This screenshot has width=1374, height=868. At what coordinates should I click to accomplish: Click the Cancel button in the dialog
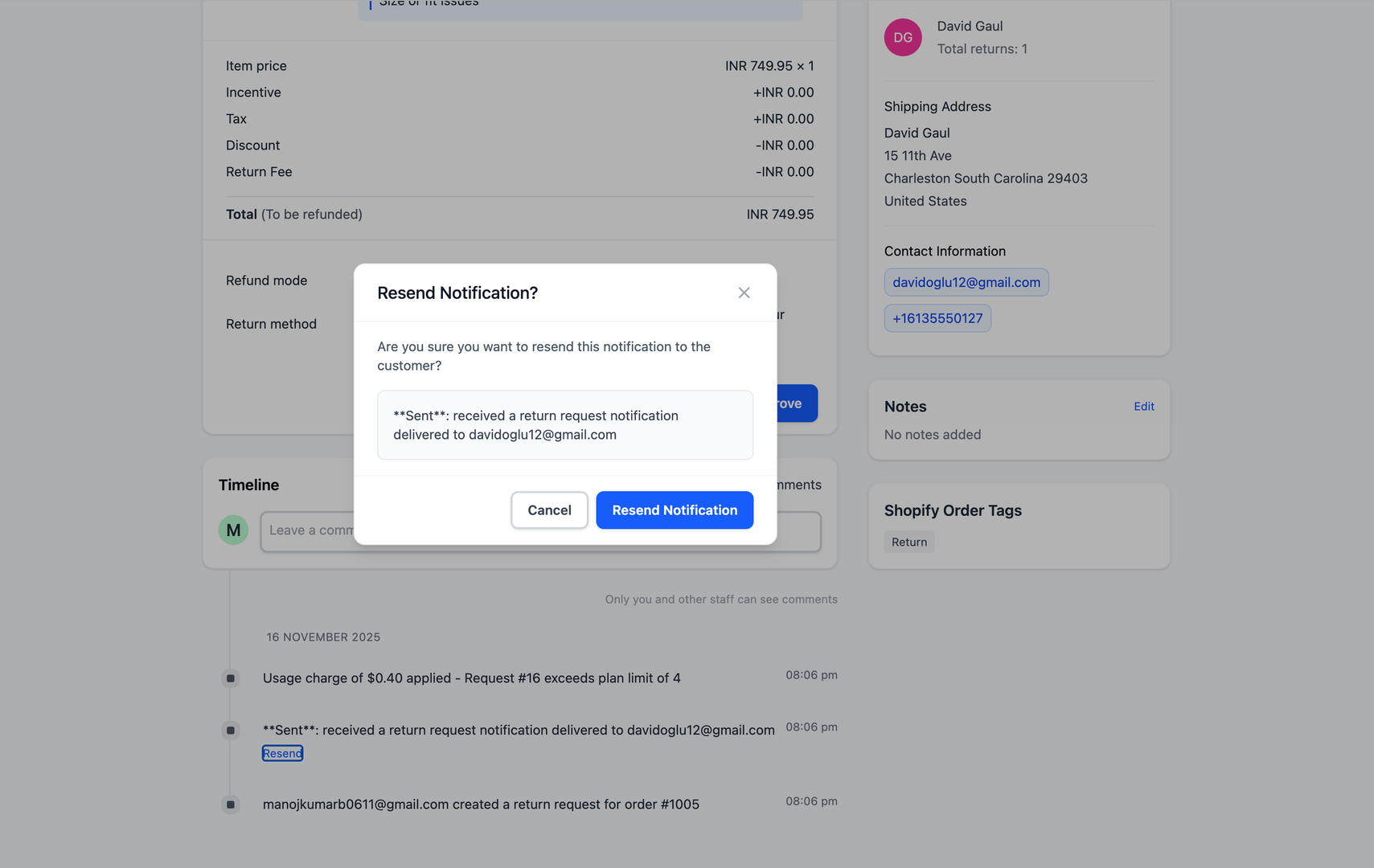pyautogui.click(x=549, y=510)
